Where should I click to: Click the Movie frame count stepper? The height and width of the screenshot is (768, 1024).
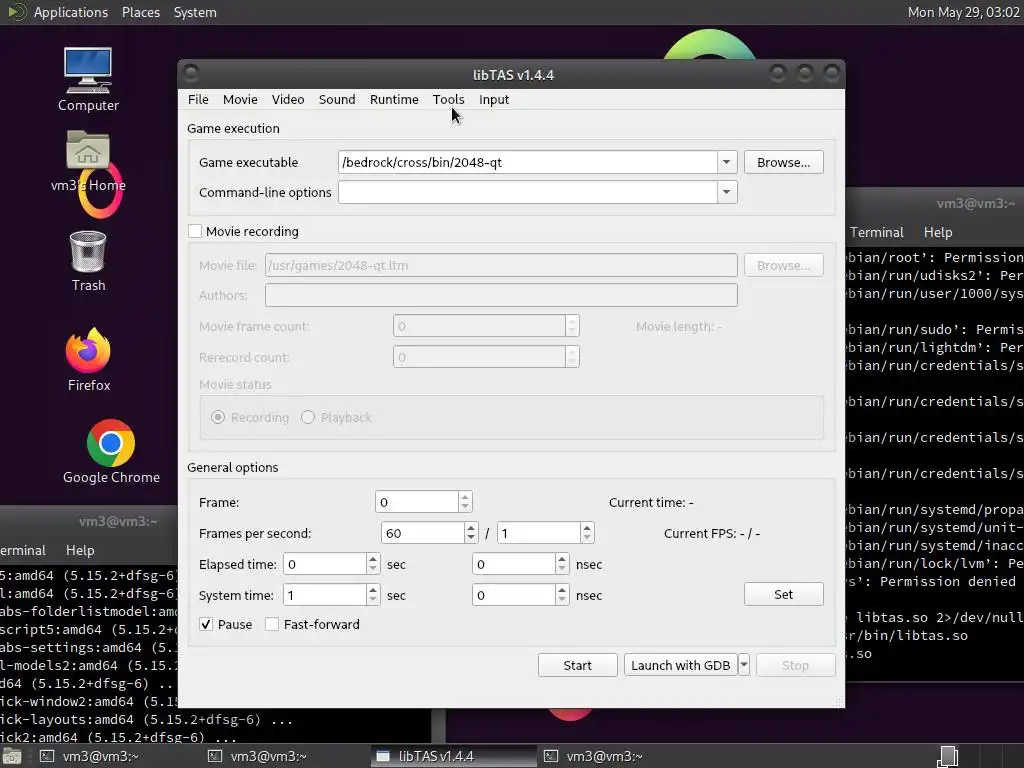[x=572, y=326]
